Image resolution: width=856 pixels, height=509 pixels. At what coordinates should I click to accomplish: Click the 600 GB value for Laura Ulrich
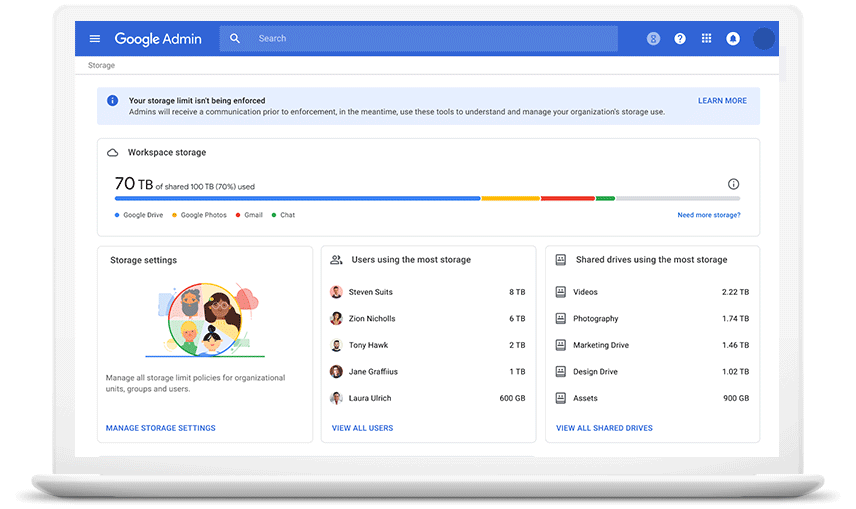pyautogui.click(x=512, y=398)
